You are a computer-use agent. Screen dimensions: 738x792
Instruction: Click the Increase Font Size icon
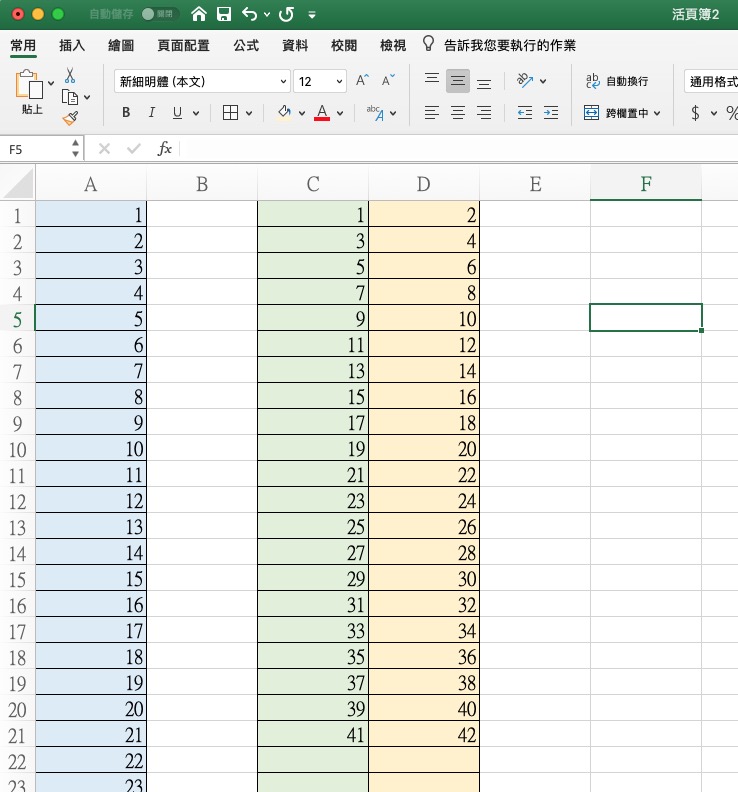click(363, 81)
